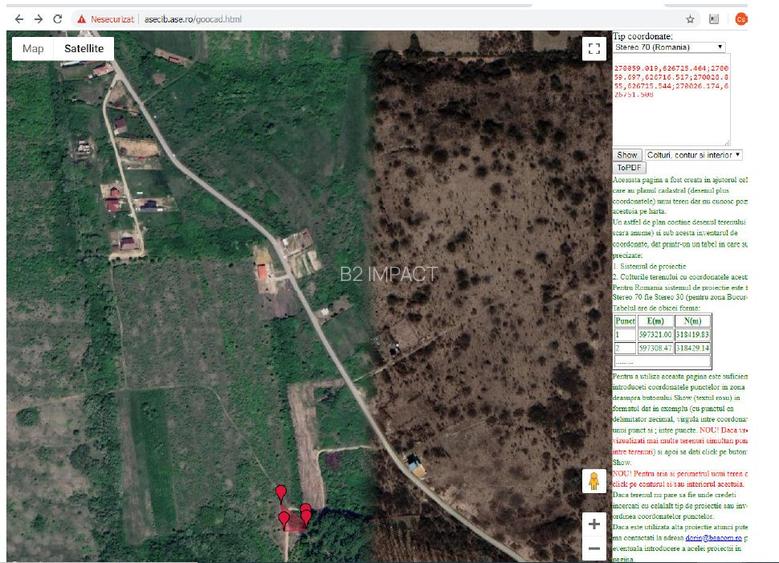Open the browser profile avatar
Screen dimensions: 779x563
coord(741,19)
